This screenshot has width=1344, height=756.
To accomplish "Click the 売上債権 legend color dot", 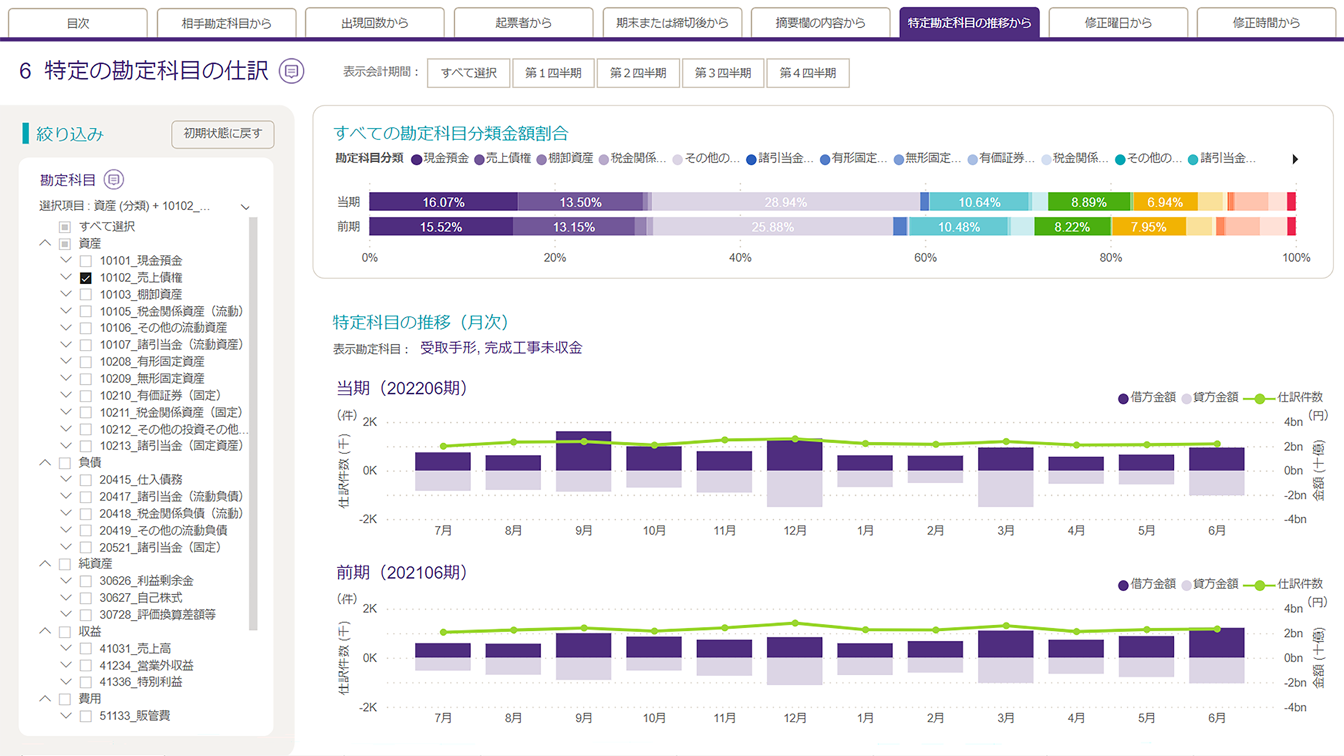I will coord(479,159).
